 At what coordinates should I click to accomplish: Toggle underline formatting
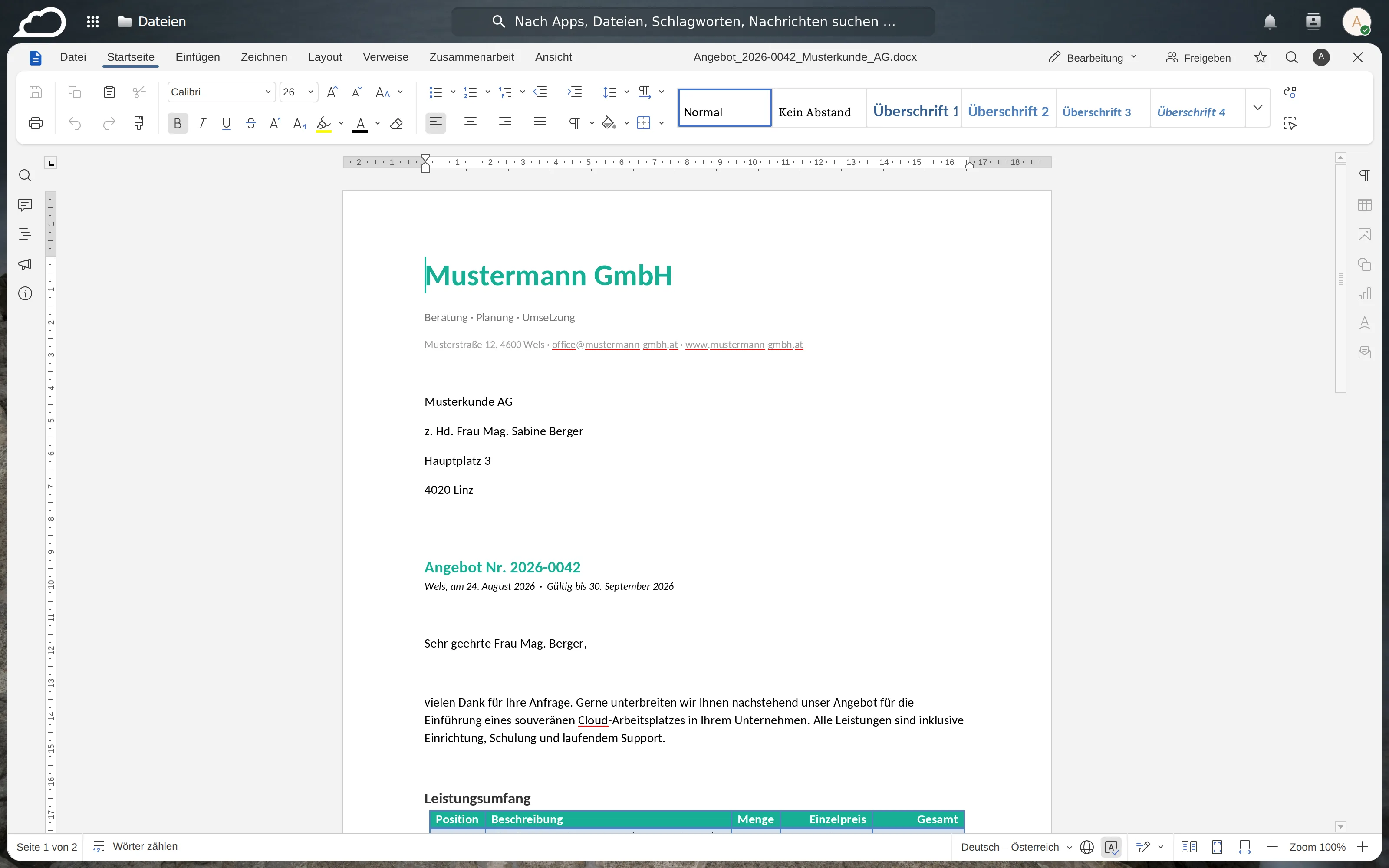(226, 123)
